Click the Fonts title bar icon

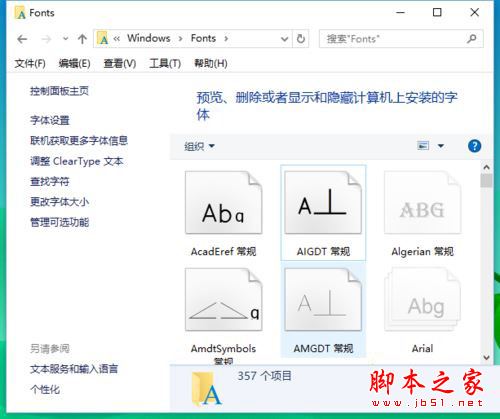pos(20,13)
